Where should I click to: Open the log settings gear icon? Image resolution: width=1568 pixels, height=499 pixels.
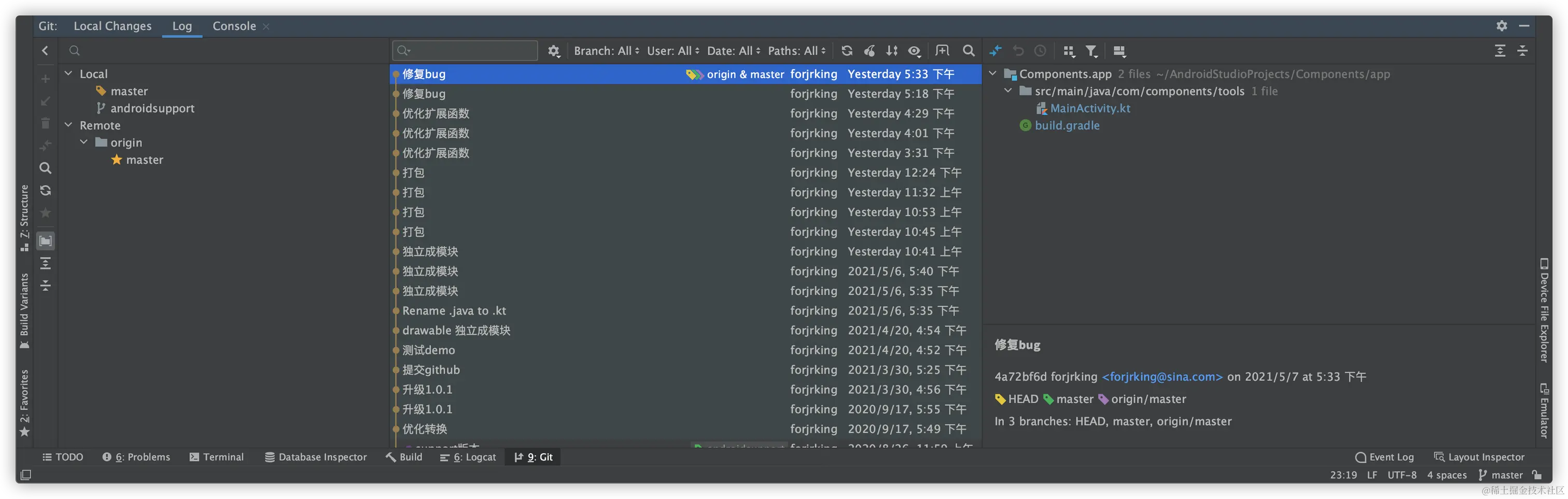click(553, 51)
